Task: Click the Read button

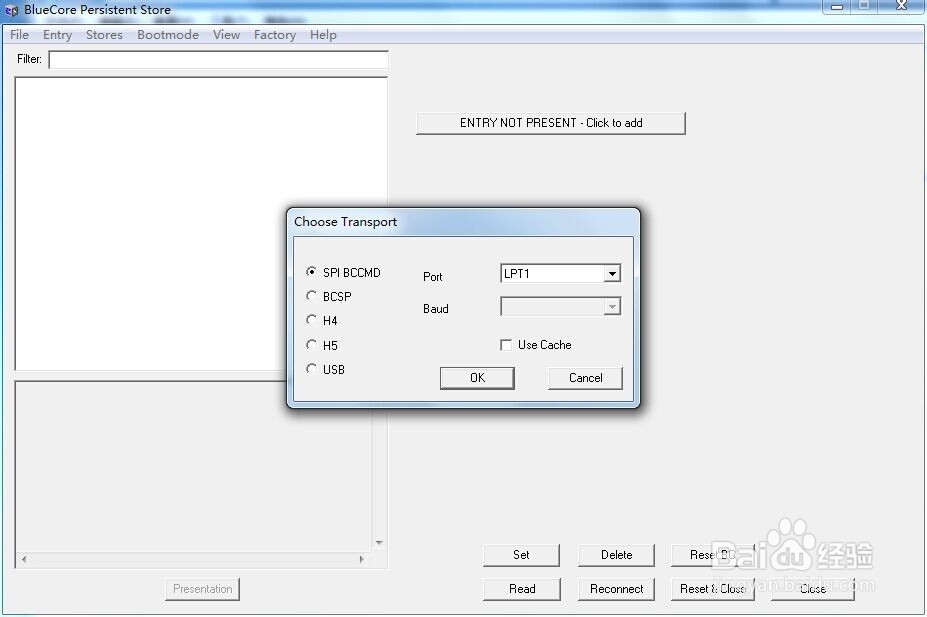Action: point(521,589)
